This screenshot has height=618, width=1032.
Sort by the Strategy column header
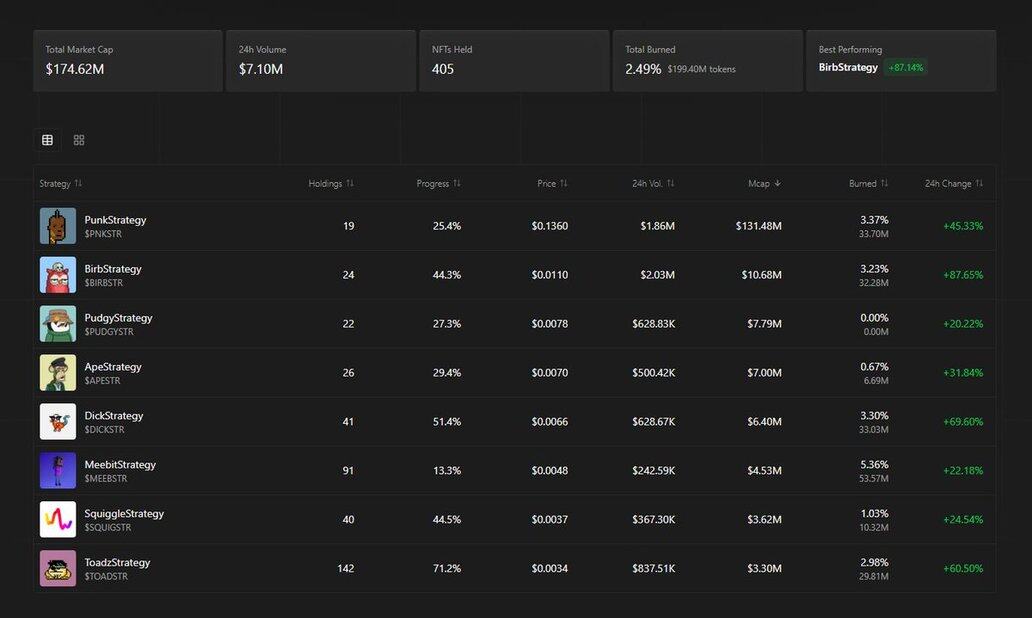[x=60, y=184]
